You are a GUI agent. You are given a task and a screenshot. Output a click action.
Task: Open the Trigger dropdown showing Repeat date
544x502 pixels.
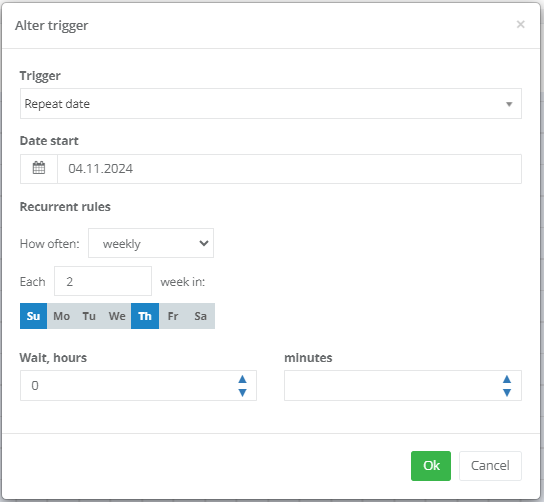(x=271, y=104)
